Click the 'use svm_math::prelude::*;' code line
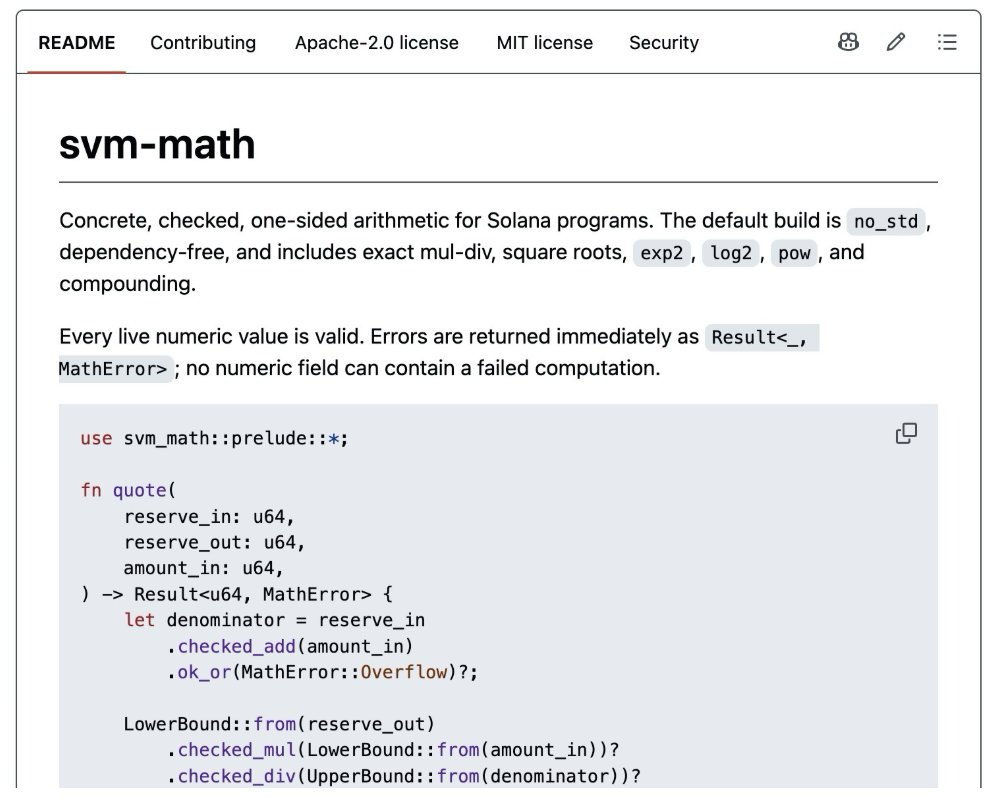Viewport: 994px width, 802px height. 214,439
